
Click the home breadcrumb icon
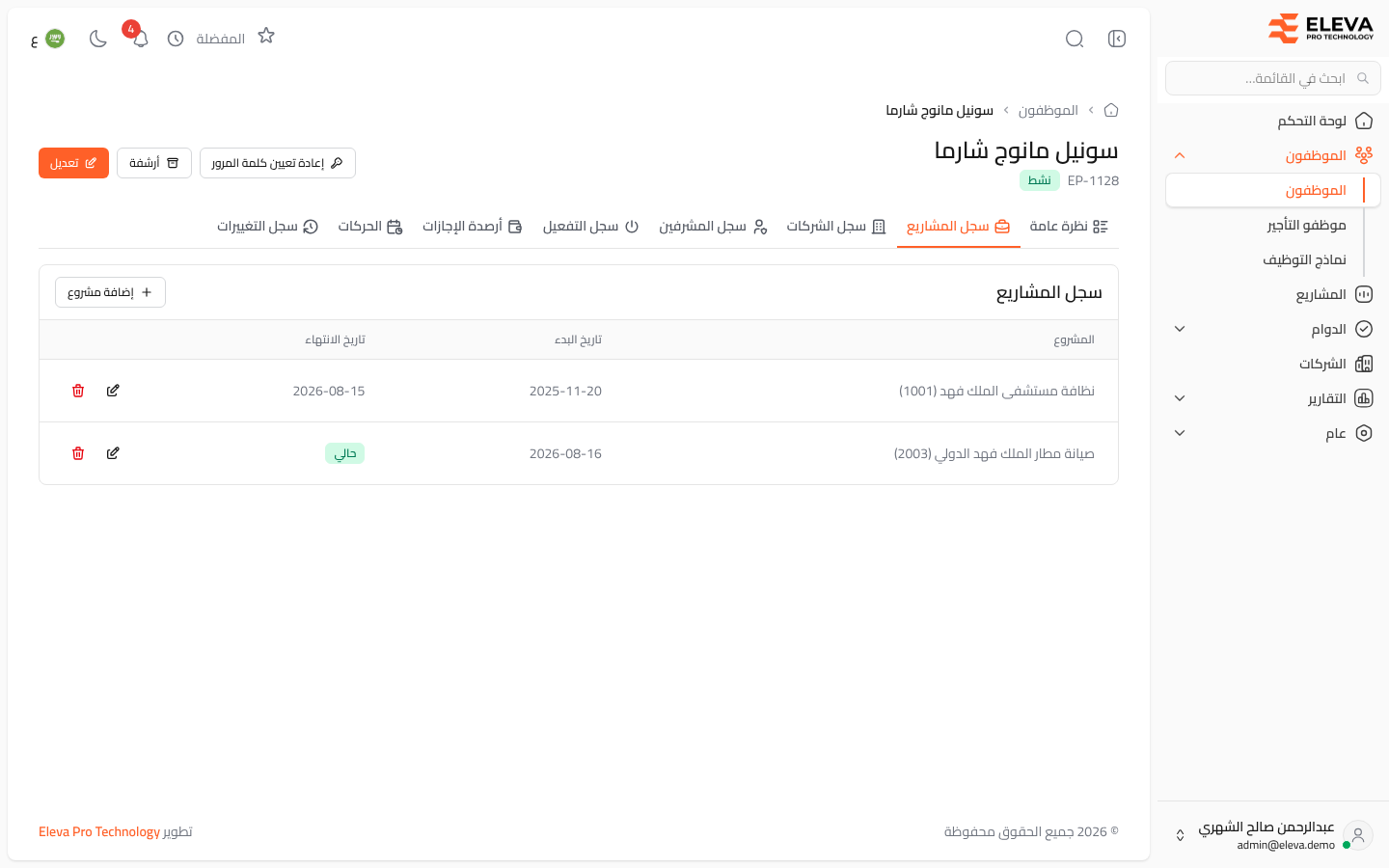(x=1111, y=110)
